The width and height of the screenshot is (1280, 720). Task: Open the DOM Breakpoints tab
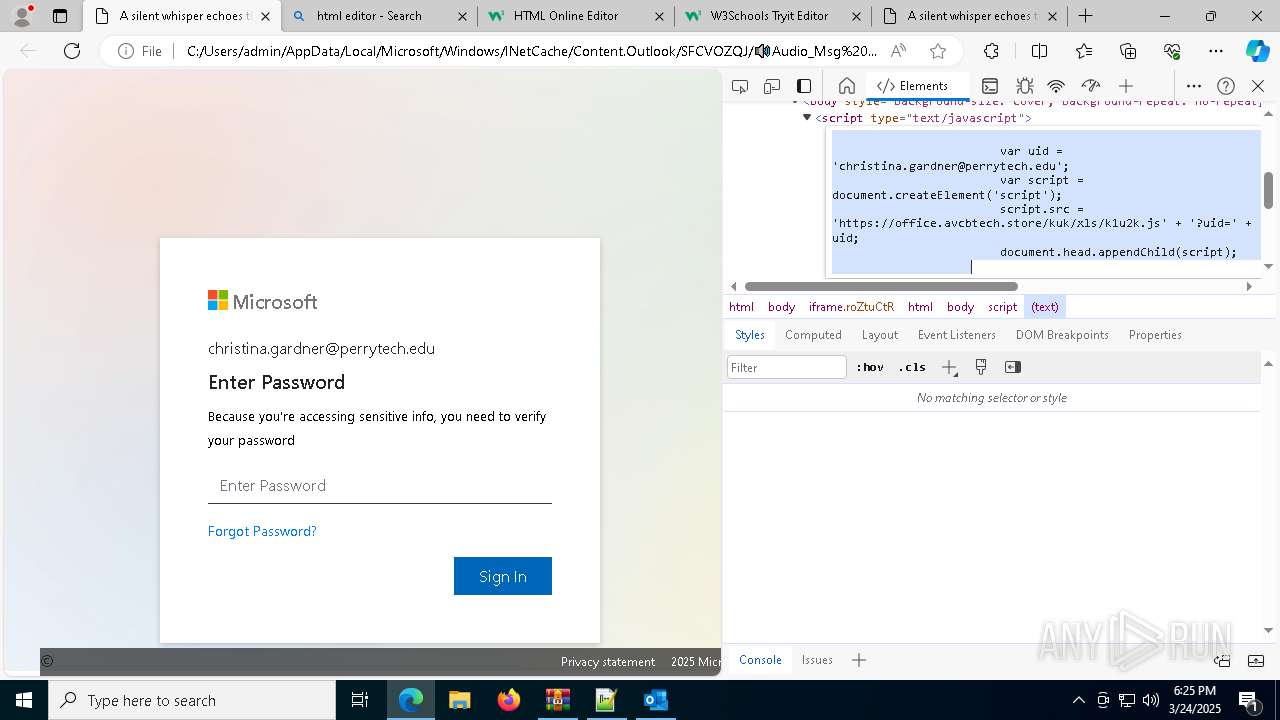tap(1062, 335)
